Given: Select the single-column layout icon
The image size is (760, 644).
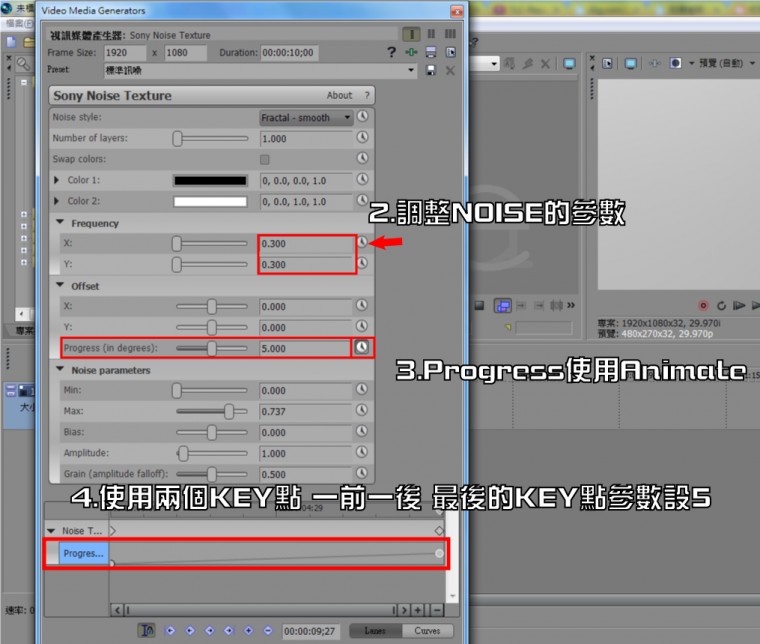Looking at the screenshot, I should 411,34.
